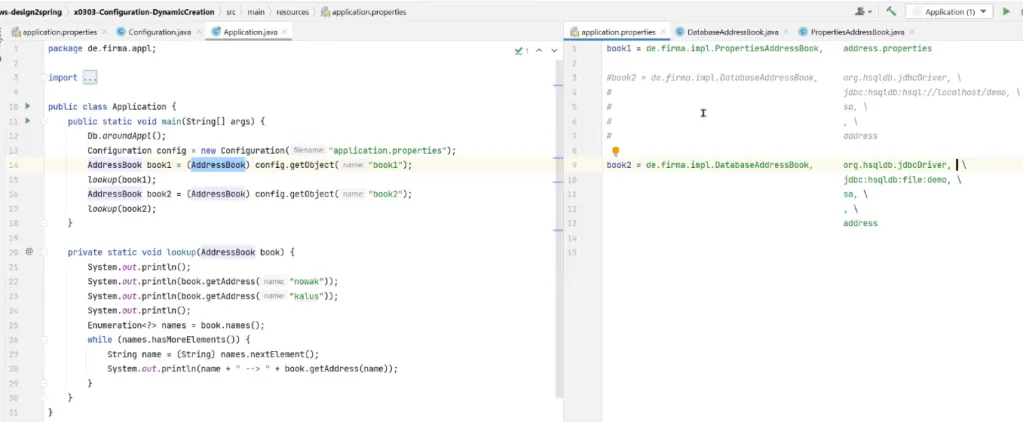Click the resources breadcrumb segment
This screenshot has width=1023, height=422.
293,12
